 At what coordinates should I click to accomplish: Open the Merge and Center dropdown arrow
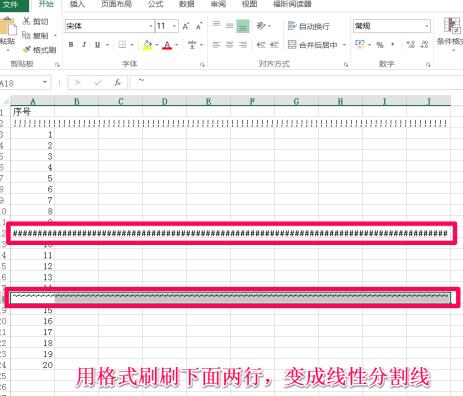coord(344,45)
